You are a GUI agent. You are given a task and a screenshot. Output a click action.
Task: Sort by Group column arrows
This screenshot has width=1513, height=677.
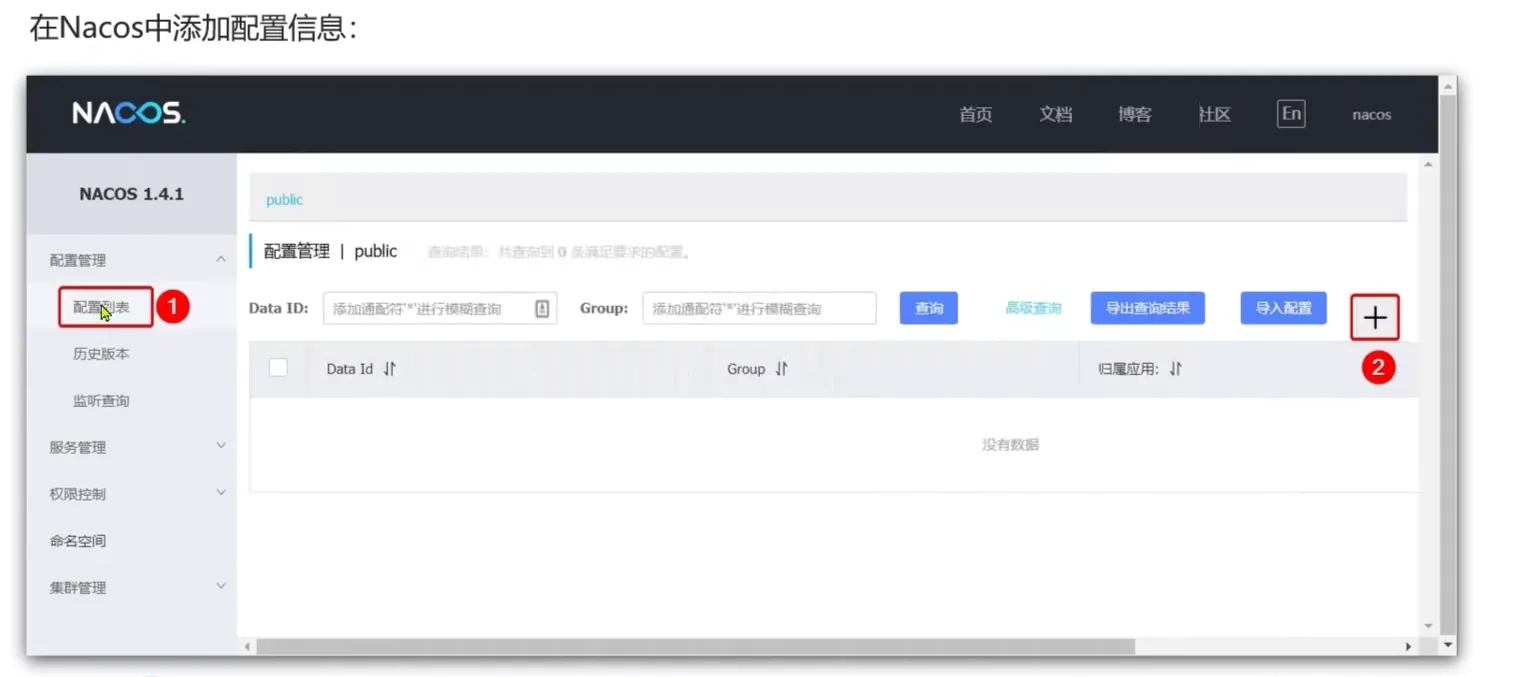(x=782, y=369)
